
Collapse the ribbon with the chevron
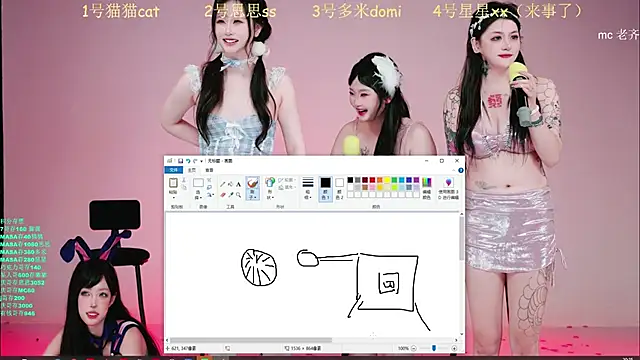pyautogui.click(x=453, y=170)
